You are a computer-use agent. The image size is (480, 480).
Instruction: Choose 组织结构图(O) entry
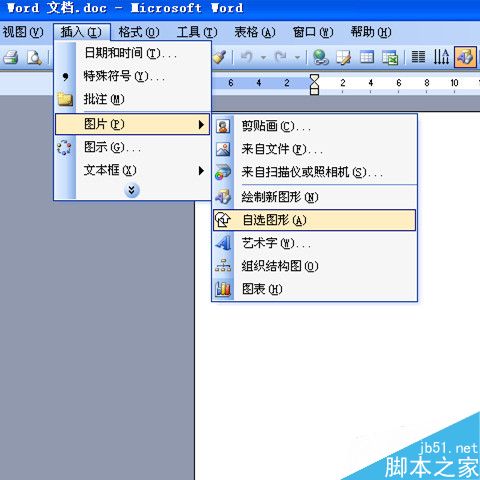[x=315, y=266]
